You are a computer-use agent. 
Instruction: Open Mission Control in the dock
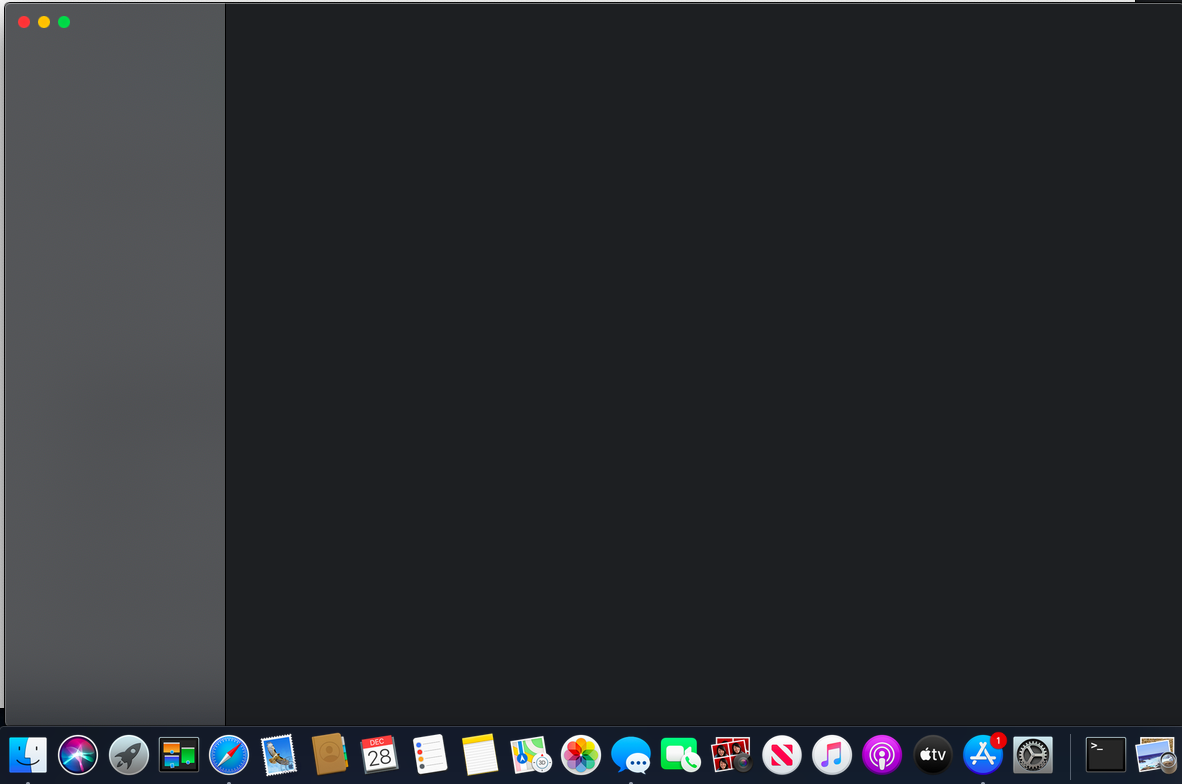click(x=179, y=755)
